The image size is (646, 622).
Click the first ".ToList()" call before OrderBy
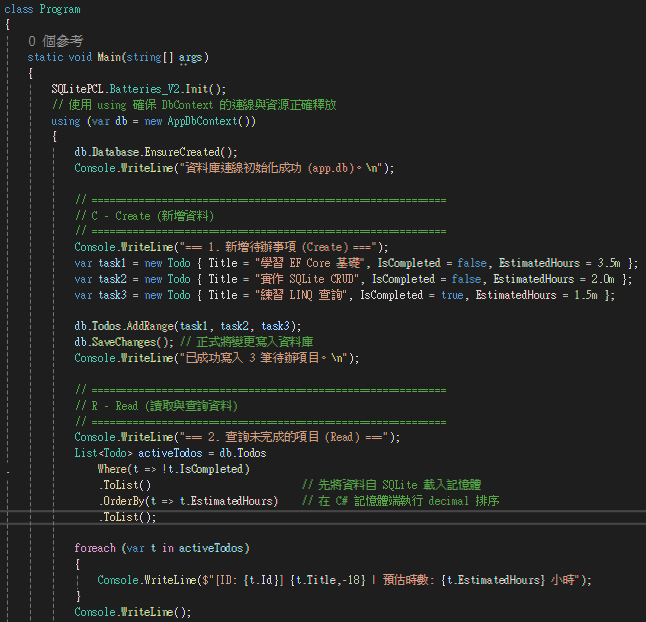(125, 485)
